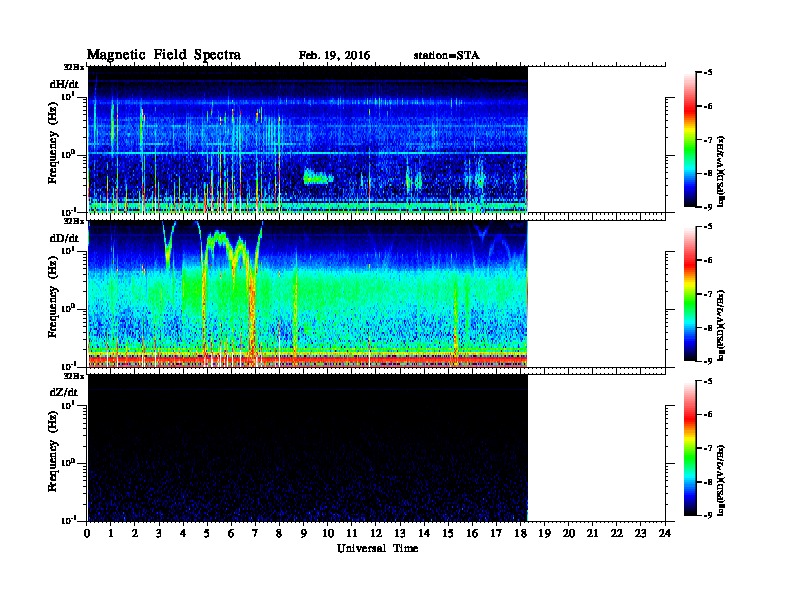Viewport: 792px width, 612px height.
Task: Click the cyan horizontal line near 1 Hz in dH/dt
Action: pyautogui.click(x=308, y=152)
